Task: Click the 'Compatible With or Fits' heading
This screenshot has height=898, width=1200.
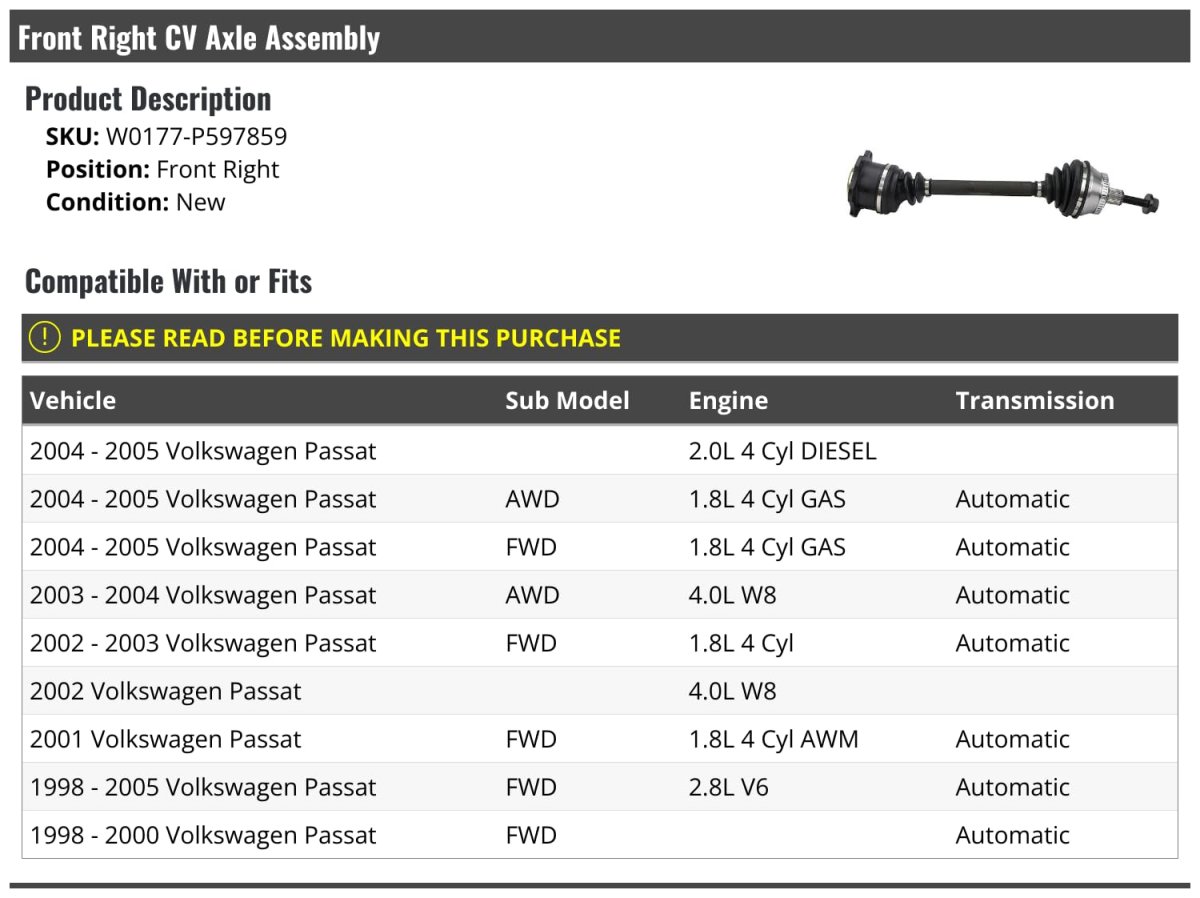Action: (168, 282)
